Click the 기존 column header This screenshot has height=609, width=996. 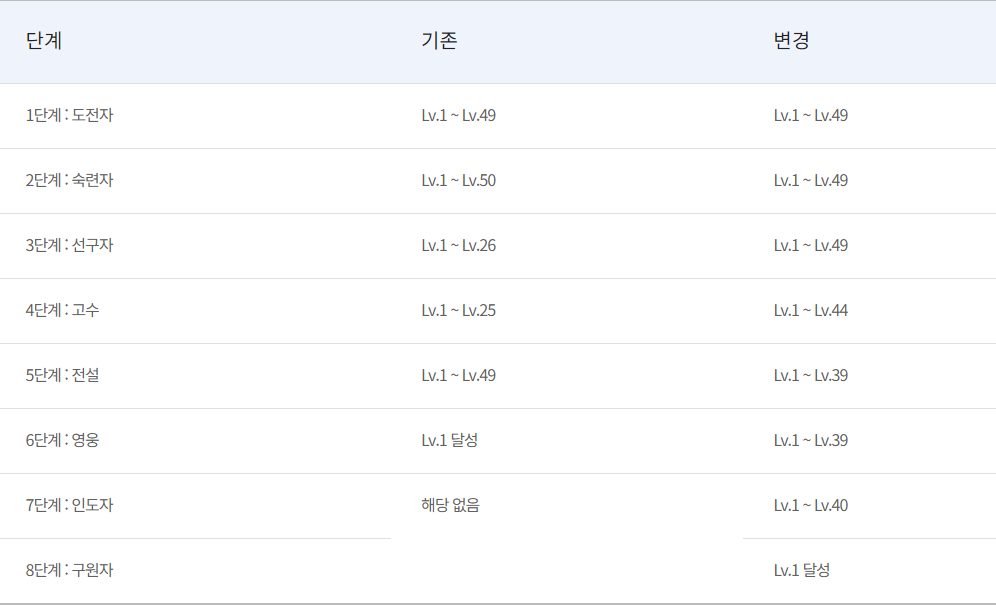tap(439, 42)
